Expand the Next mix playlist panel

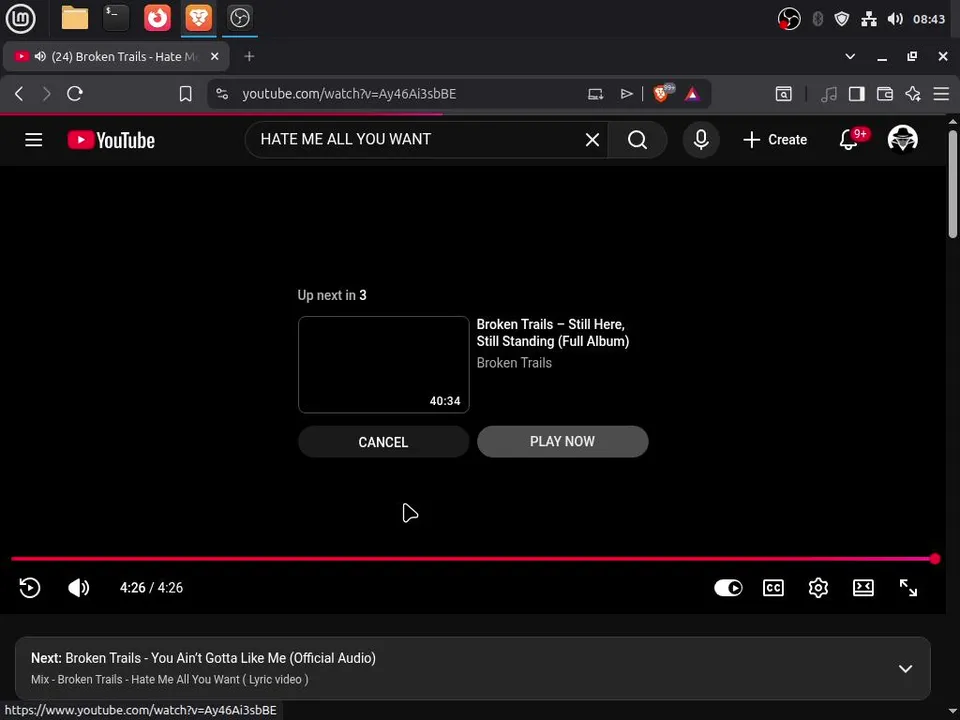(906, 669)
